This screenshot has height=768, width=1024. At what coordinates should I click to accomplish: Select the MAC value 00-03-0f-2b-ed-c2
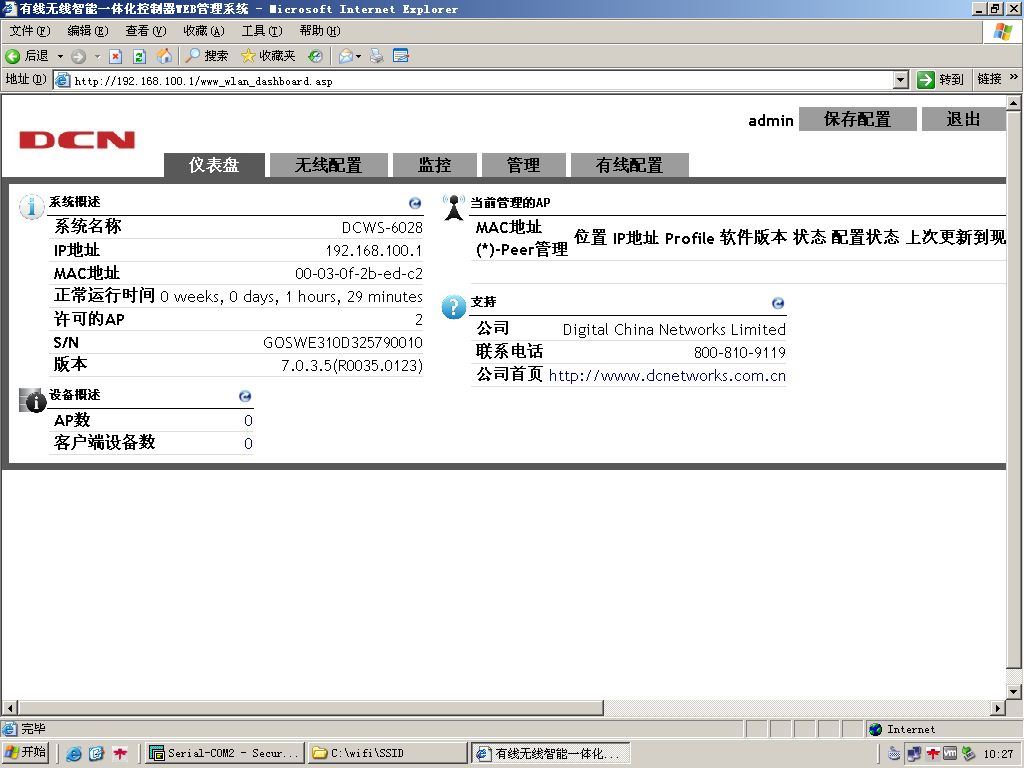(359, 274)
